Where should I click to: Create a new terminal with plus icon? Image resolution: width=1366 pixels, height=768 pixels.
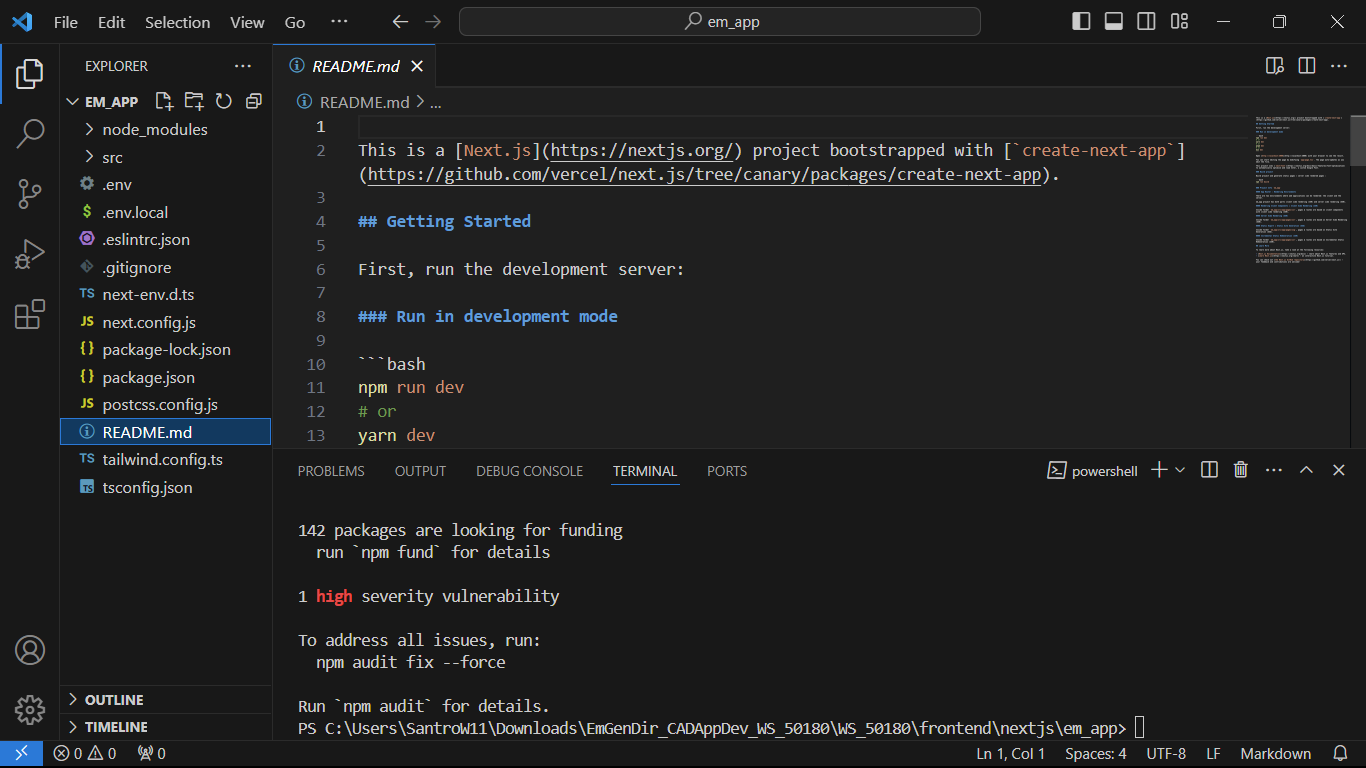1159,470
